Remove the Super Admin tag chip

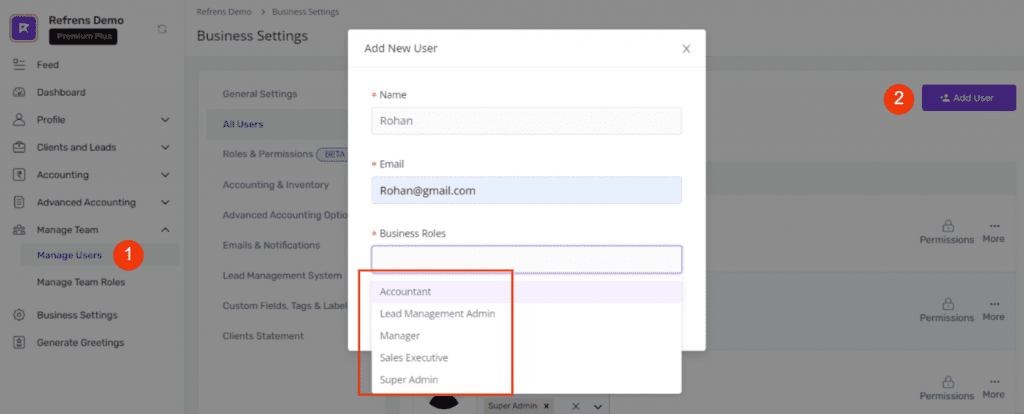[546, 406]
